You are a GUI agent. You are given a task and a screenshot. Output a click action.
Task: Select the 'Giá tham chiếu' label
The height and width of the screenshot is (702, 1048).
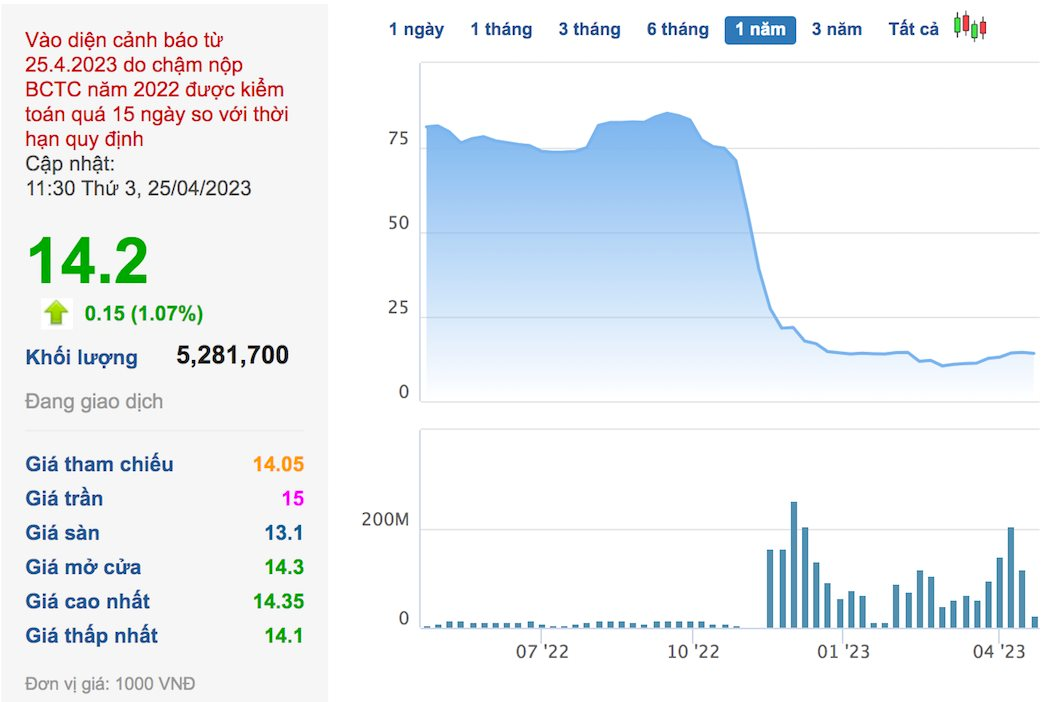(100, 464)
